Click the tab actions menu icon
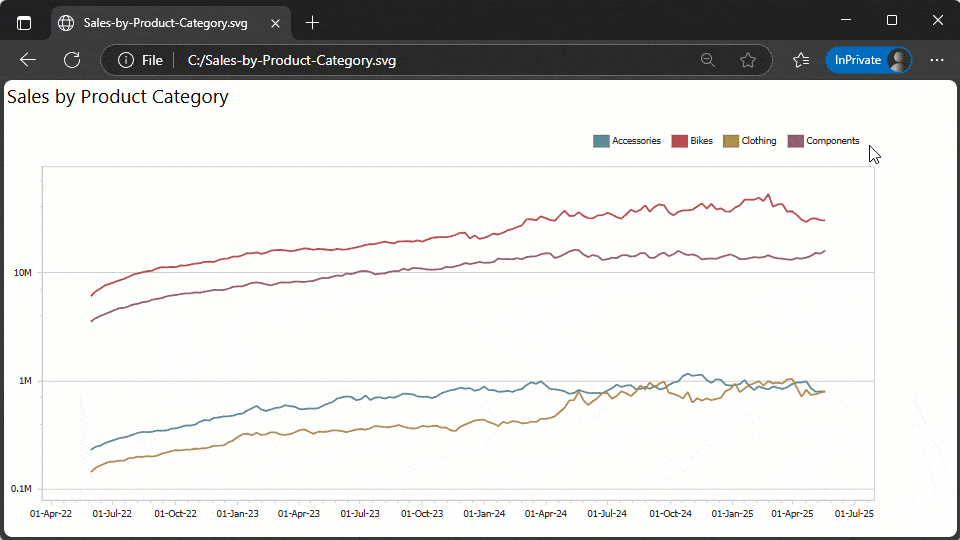960x540 pixels. pyautogui.click(x=24, y=22)
